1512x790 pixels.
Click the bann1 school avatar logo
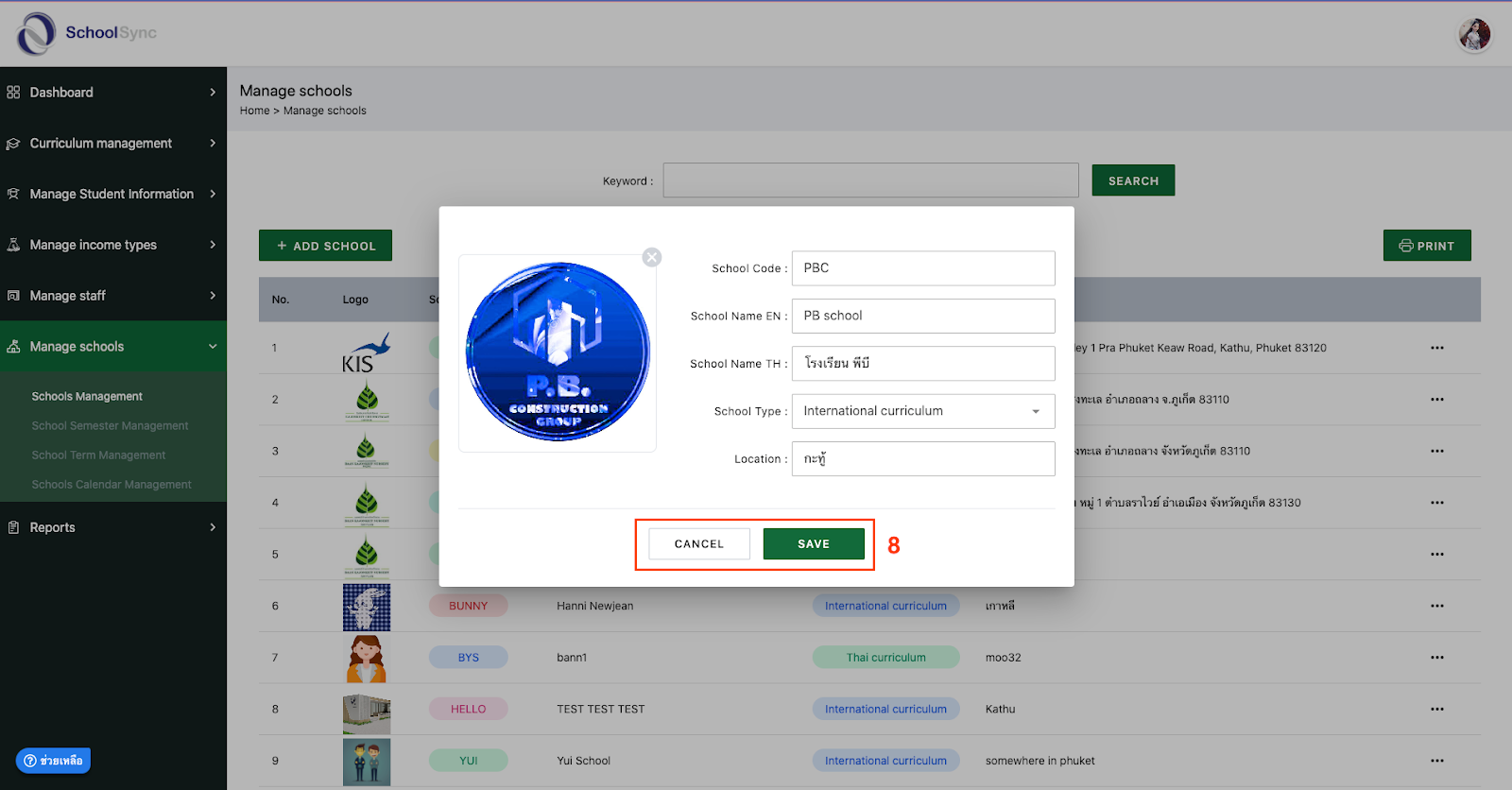pos(367,659)
